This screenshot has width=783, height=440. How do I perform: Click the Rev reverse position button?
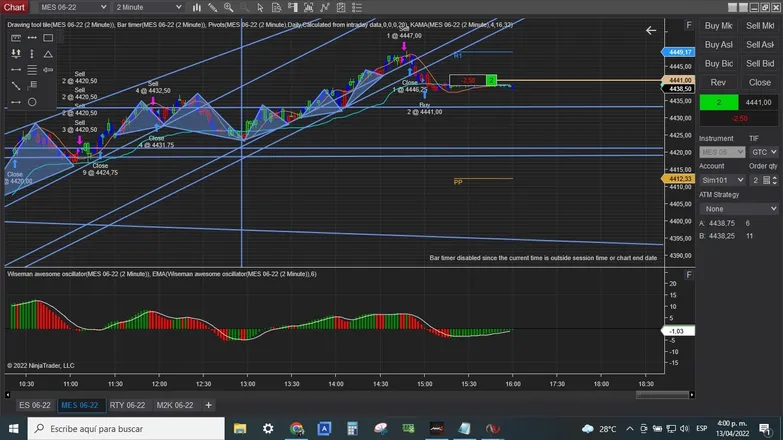(719, 82)
